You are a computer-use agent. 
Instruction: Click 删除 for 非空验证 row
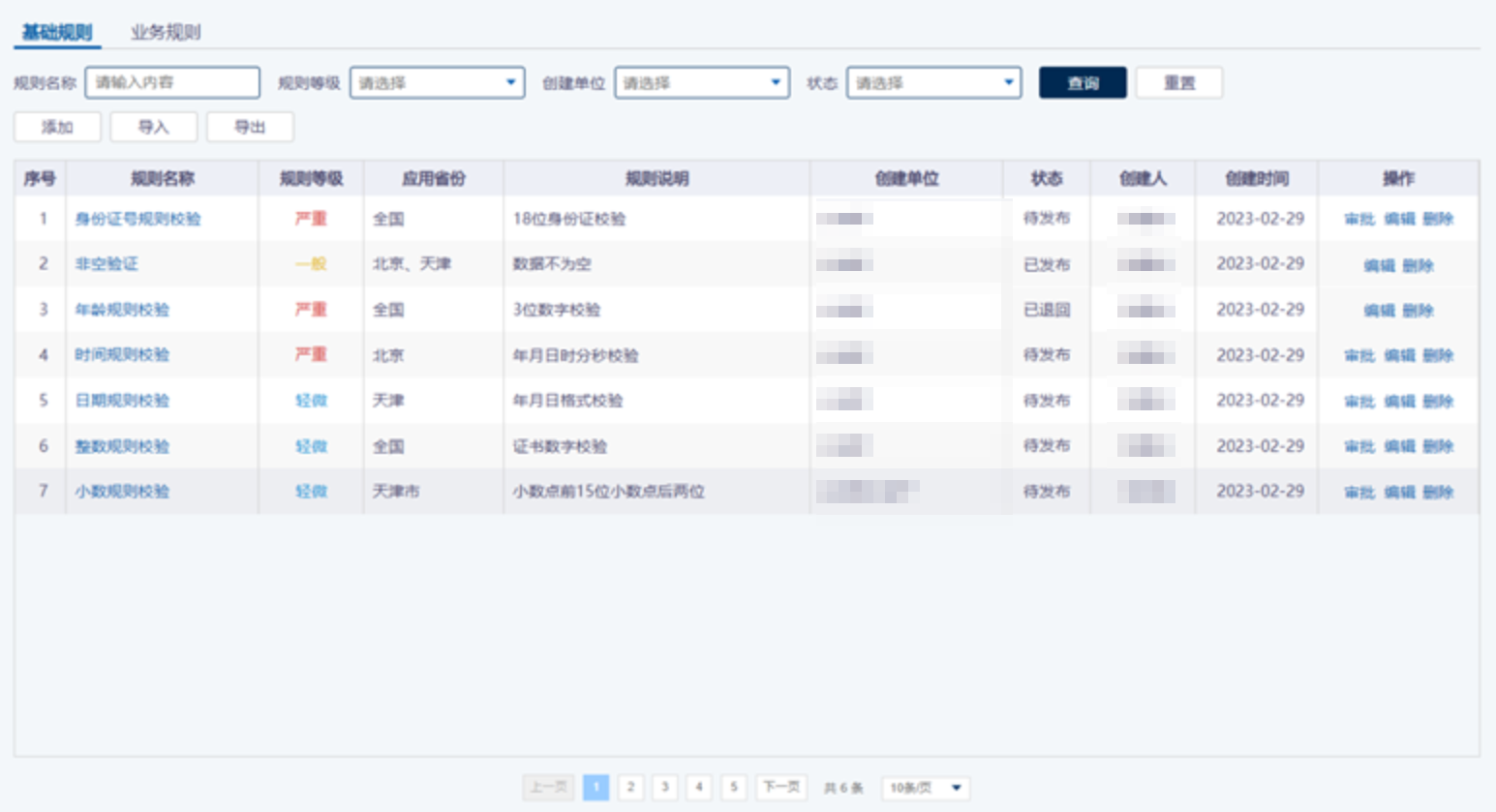pyautogui.click(x=1419, y=264)
